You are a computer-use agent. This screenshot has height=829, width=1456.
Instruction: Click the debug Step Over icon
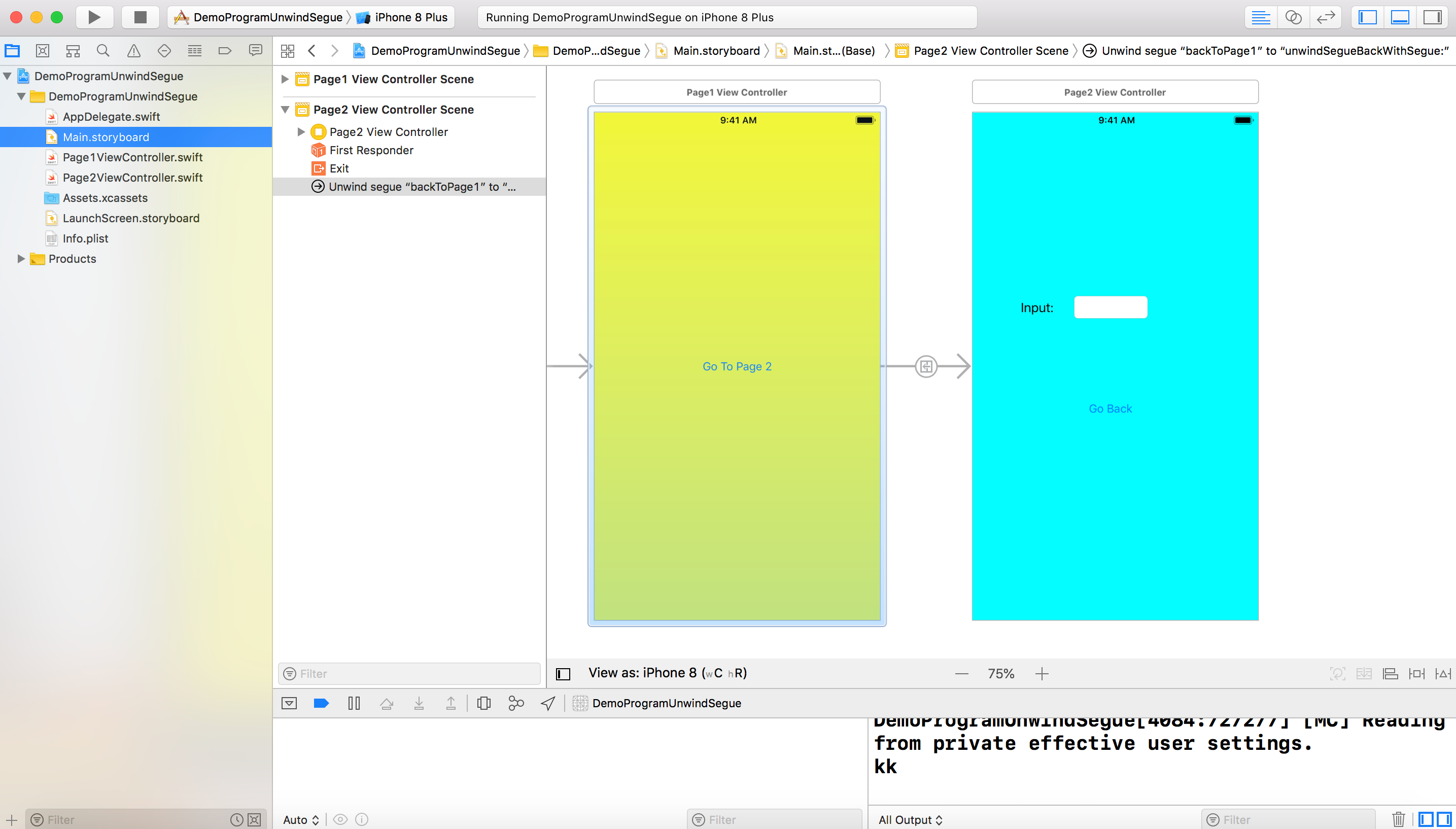(387, 703)
